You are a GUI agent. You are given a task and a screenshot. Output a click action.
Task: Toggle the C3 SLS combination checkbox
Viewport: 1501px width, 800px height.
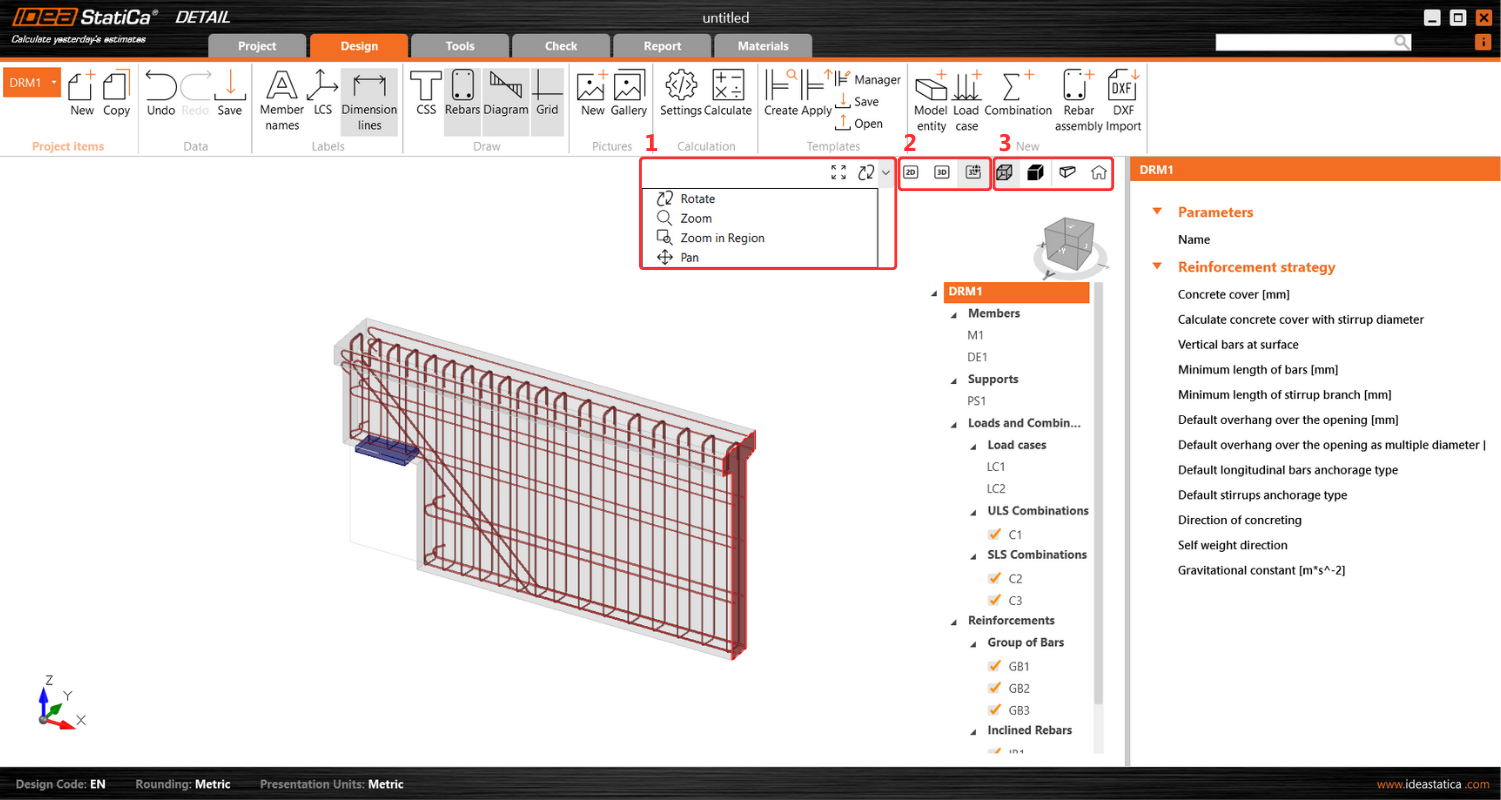995,600
